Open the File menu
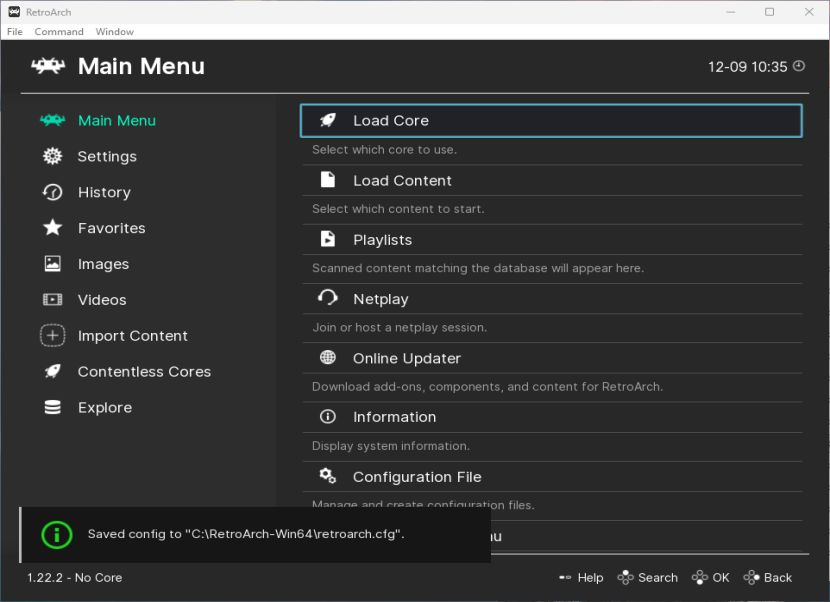 pyautogui.click(x=15, y=32)
